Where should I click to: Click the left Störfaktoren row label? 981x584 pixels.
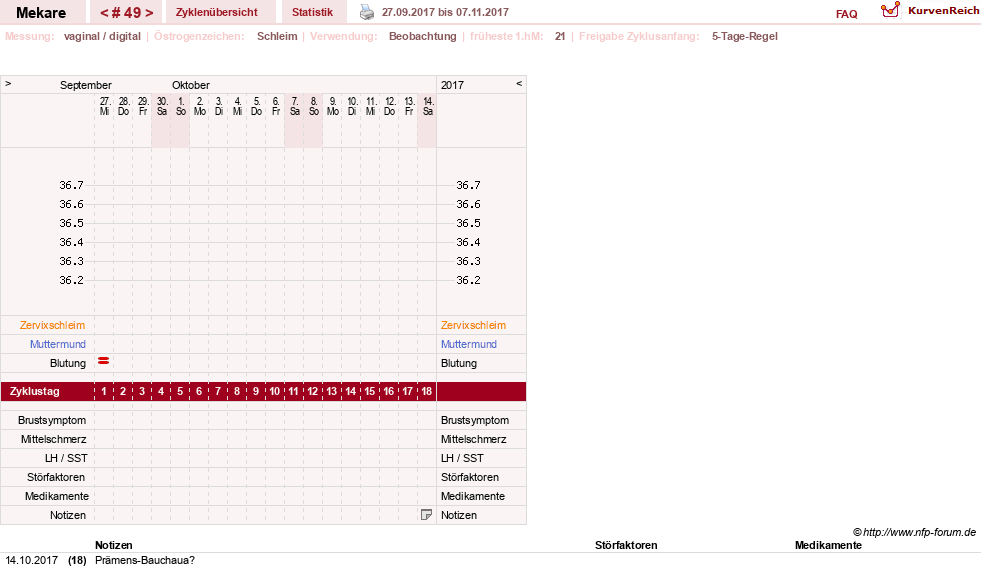coord(56,477)
